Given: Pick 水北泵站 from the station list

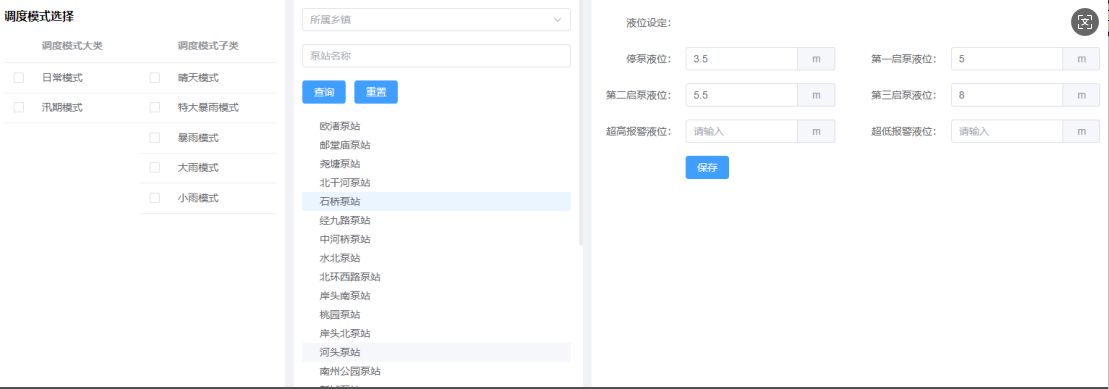Looking at the screenshot, I should tap(436, 258).
